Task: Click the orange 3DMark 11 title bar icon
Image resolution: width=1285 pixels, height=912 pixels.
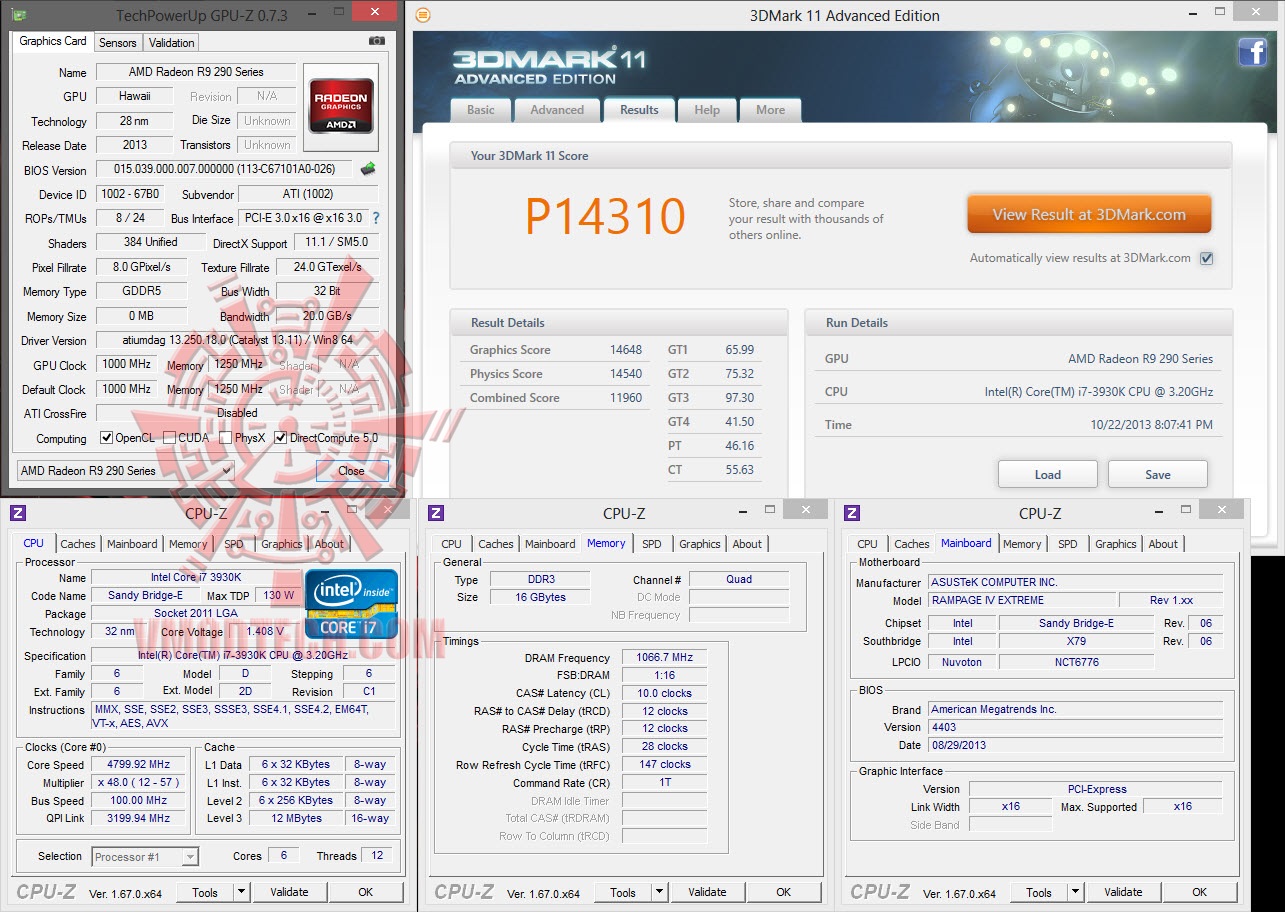Action: click(423, 15)
